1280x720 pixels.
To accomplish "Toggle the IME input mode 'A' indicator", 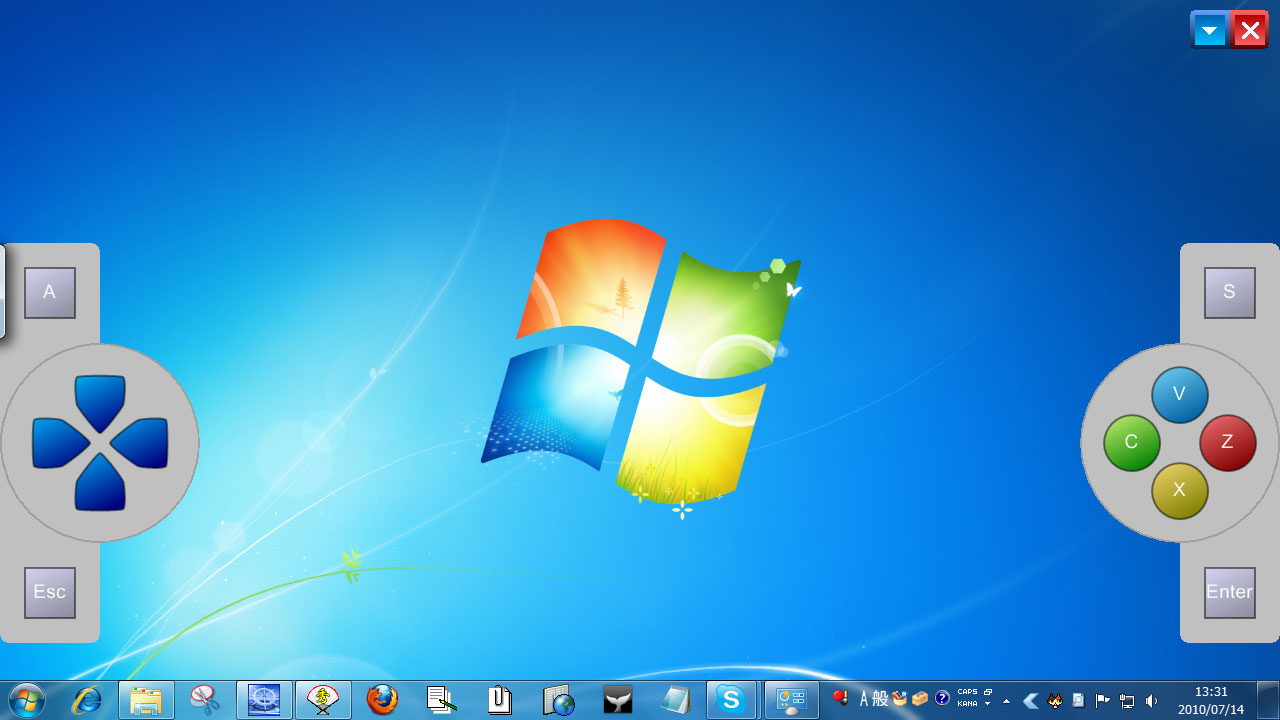I will click(864, 699).
